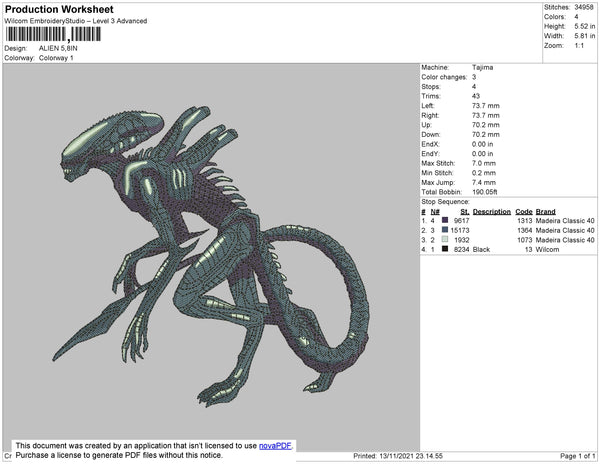Click the 'Page 1 of 1' footer

[x=578, y=456]
